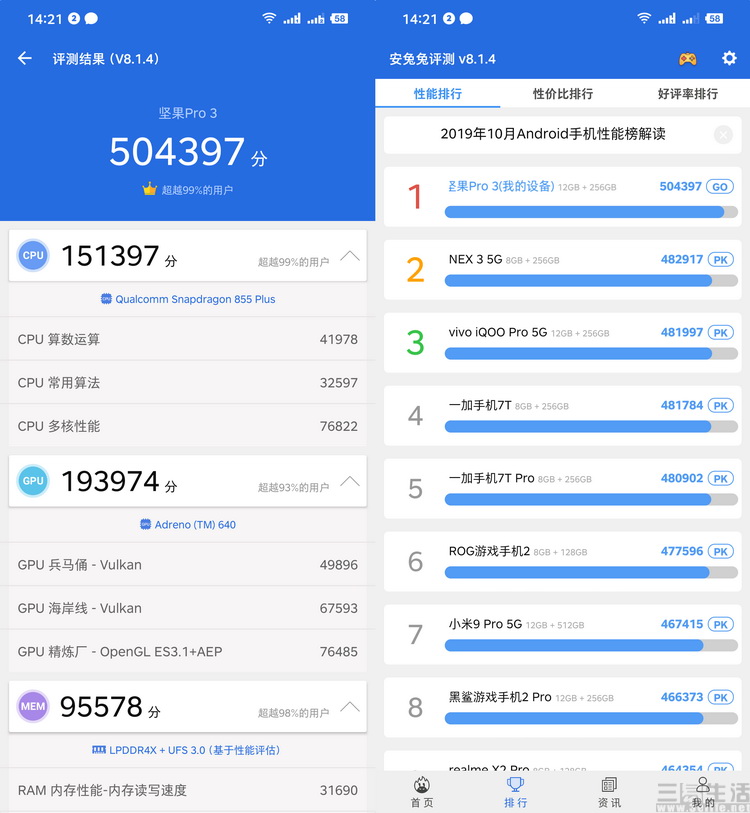This screenshot has width=750, height=813.
Task: Collapse the MEM score section
Action: tap(350, 707)
